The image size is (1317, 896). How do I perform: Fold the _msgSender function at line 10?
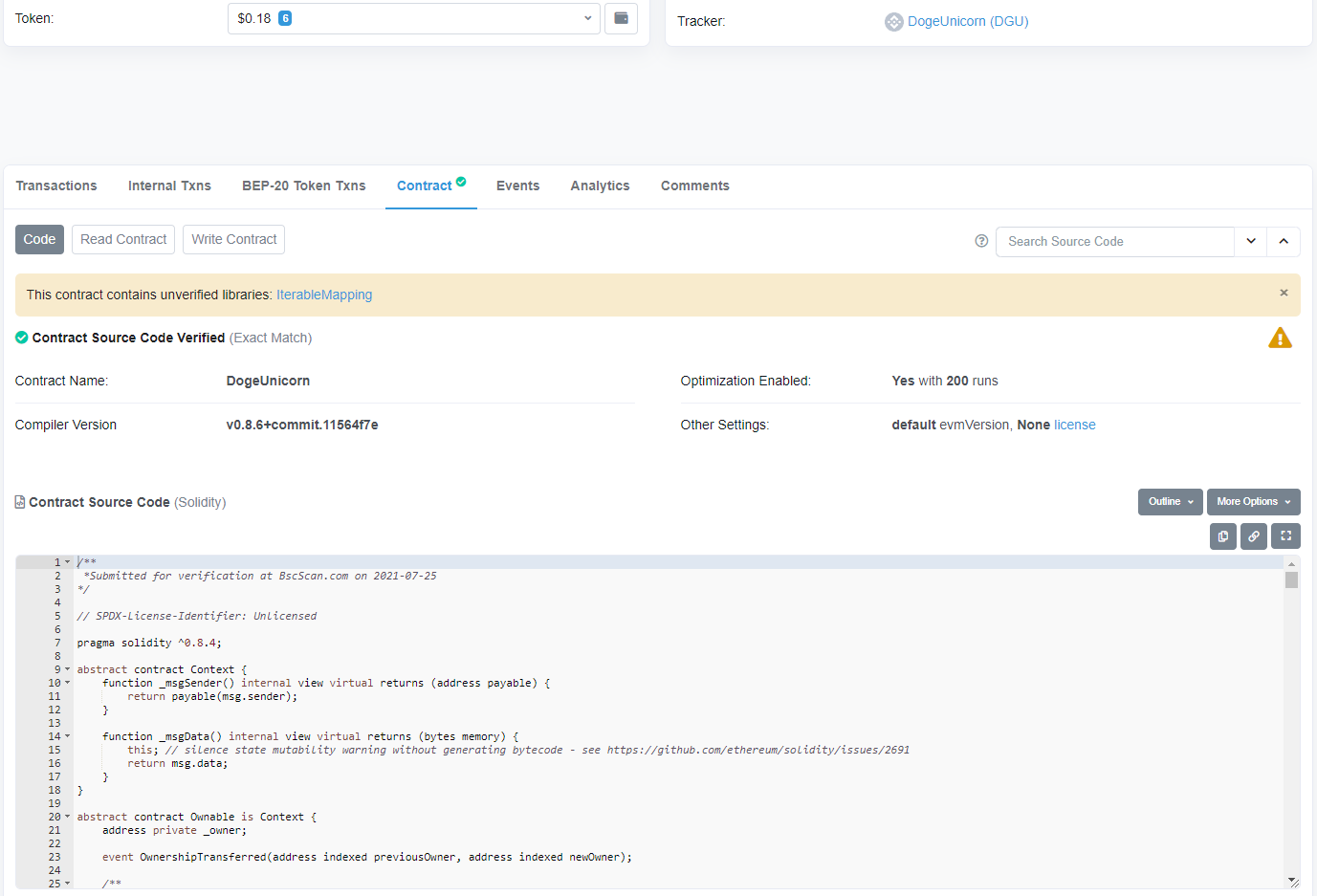pos(67,683)
